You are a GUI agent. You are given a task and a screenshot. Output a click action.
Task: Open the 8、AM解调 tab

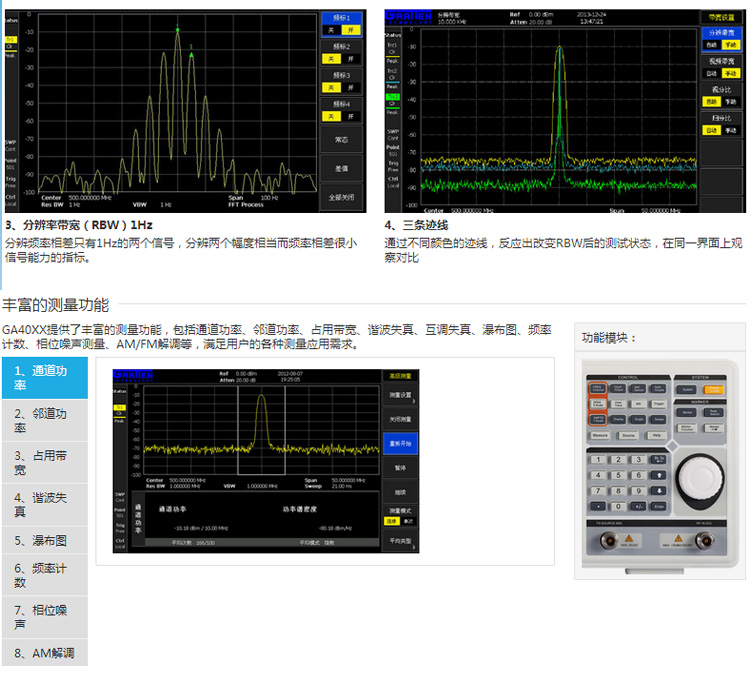point(44,653)
